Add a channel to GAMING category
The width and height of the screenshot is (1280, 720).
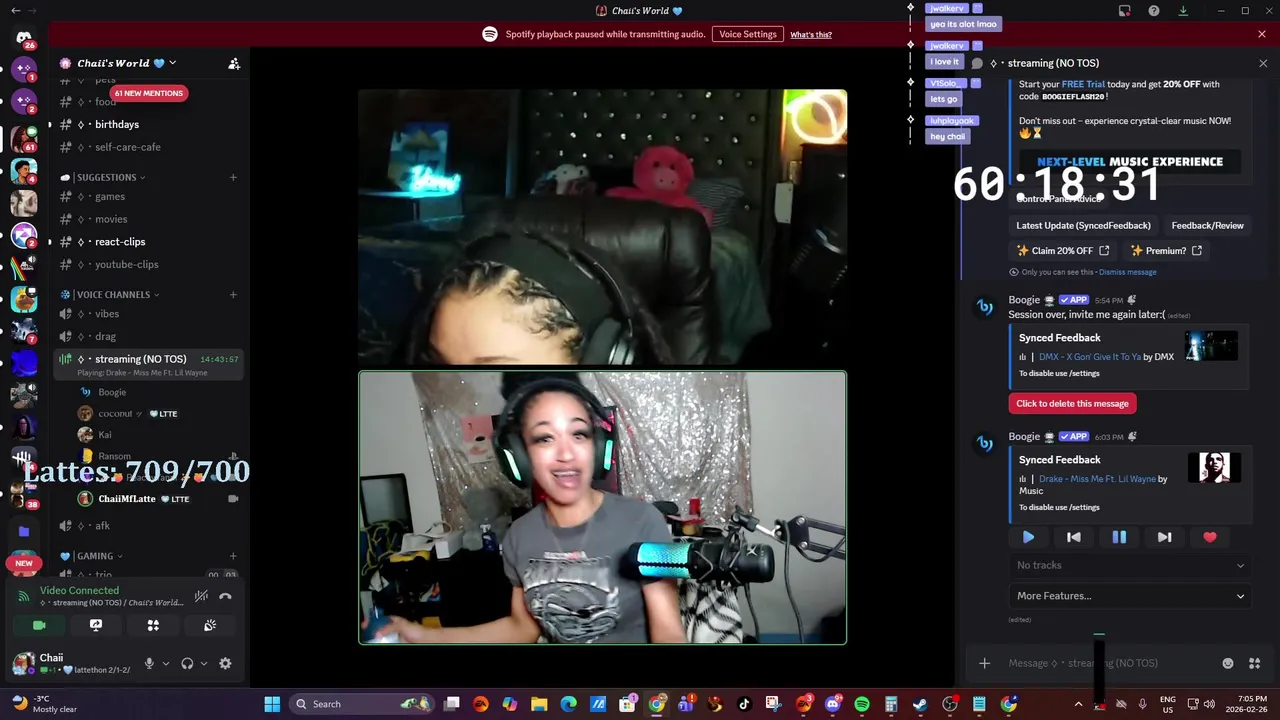(233, 556)
